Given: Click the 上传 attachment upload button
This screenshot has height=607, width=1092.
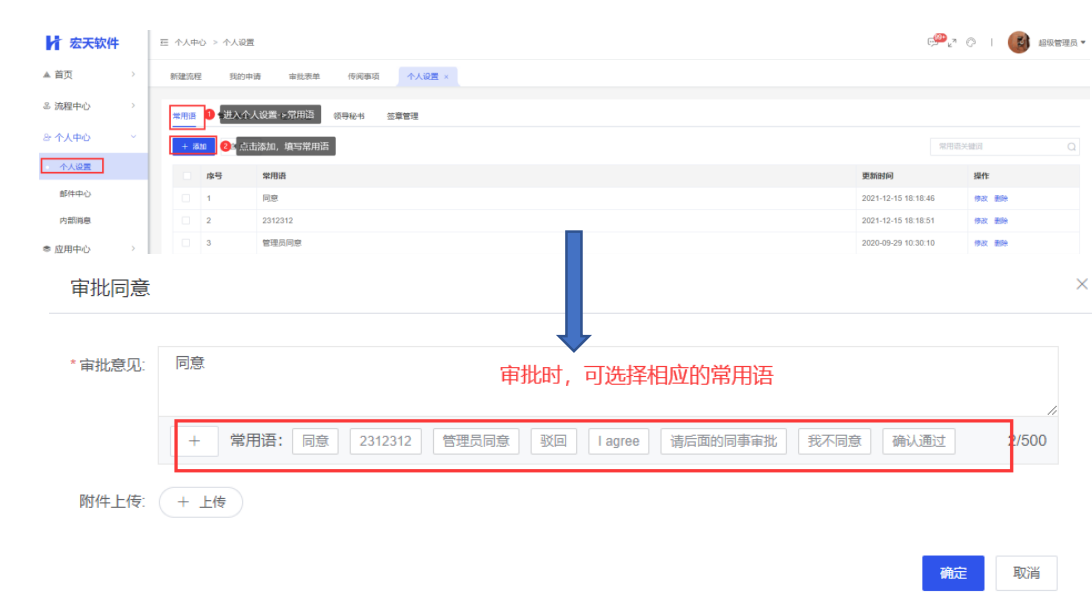Looking at the screenshot, I should coord(201,502).
